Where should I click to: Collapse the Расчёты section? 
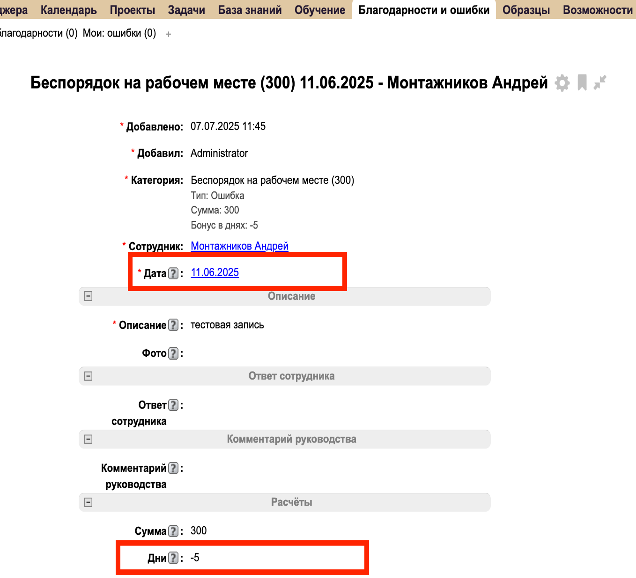[x=88, y=502]
